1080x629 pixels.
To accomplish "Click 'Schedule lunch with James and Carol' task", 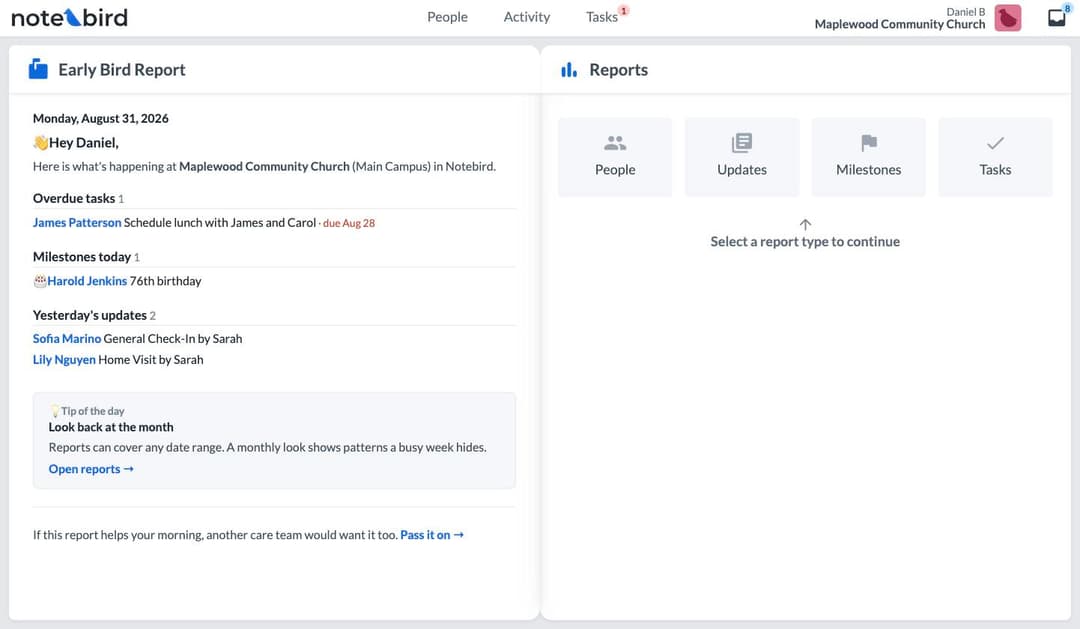I will tap(220, 223).
